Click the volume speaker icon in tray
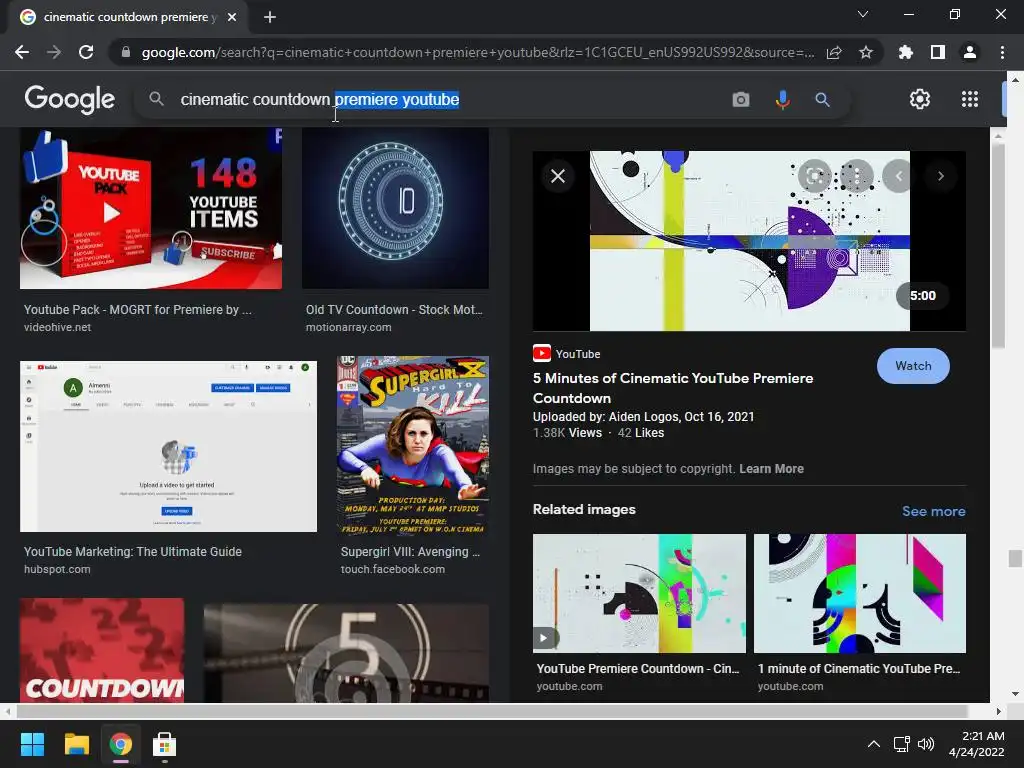This screenshot has height=768, width=1024. click(925, 744)
